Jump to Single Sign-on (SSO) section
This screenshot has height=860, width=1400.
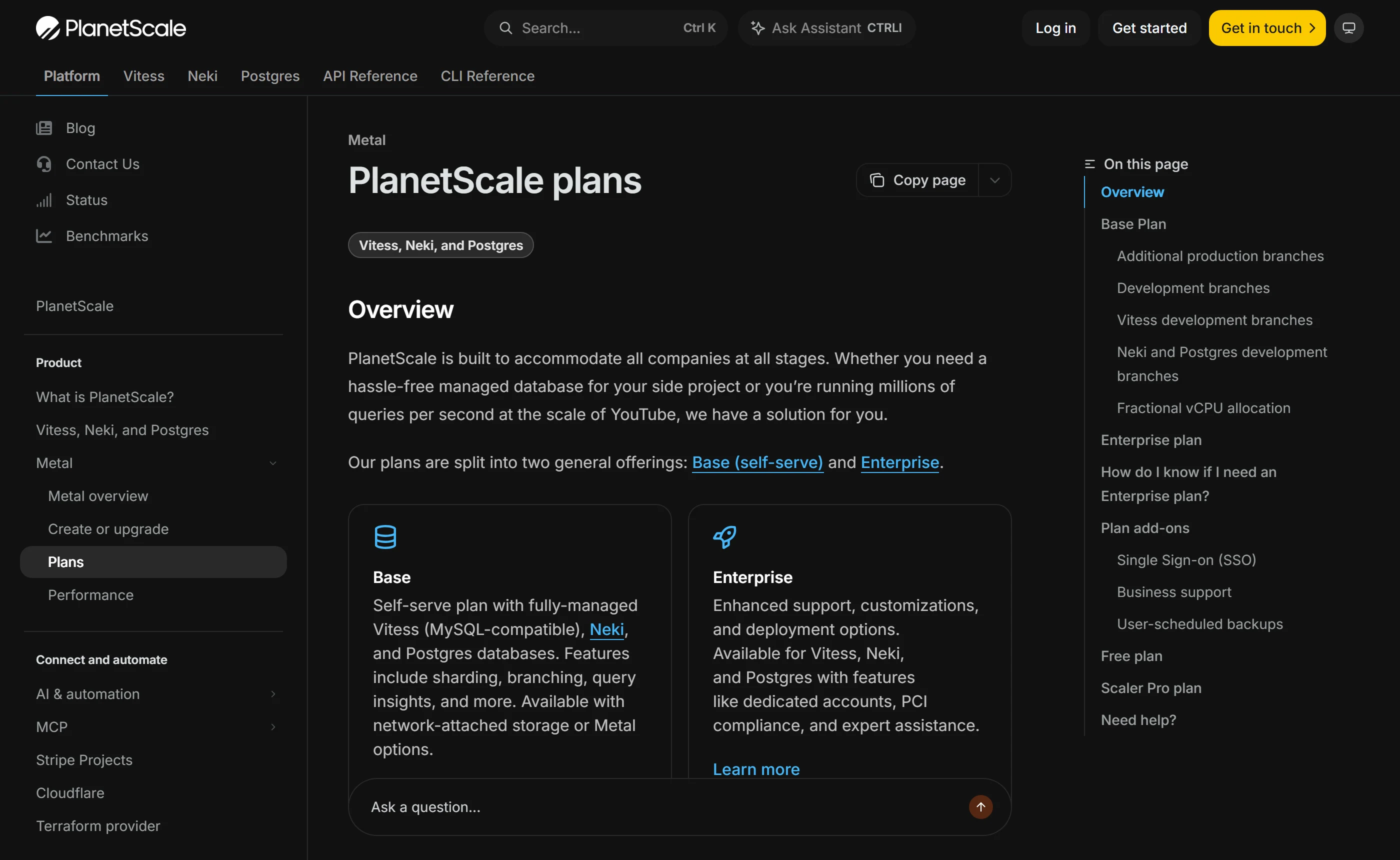click(x=1186, y=560)
